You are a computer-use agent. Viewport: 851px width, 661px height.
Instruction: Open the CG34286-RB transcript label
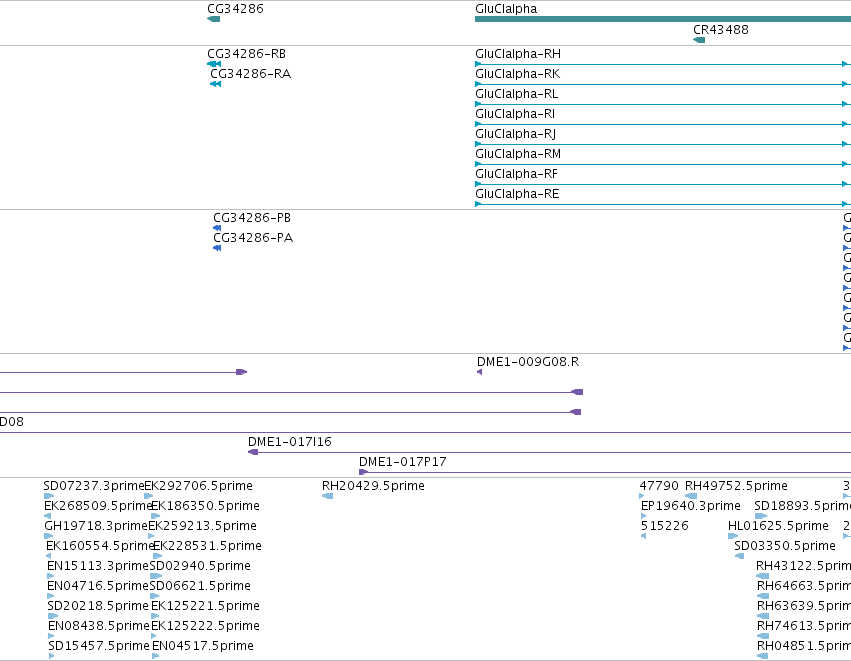pyautogui.click(x=246, y=54)
